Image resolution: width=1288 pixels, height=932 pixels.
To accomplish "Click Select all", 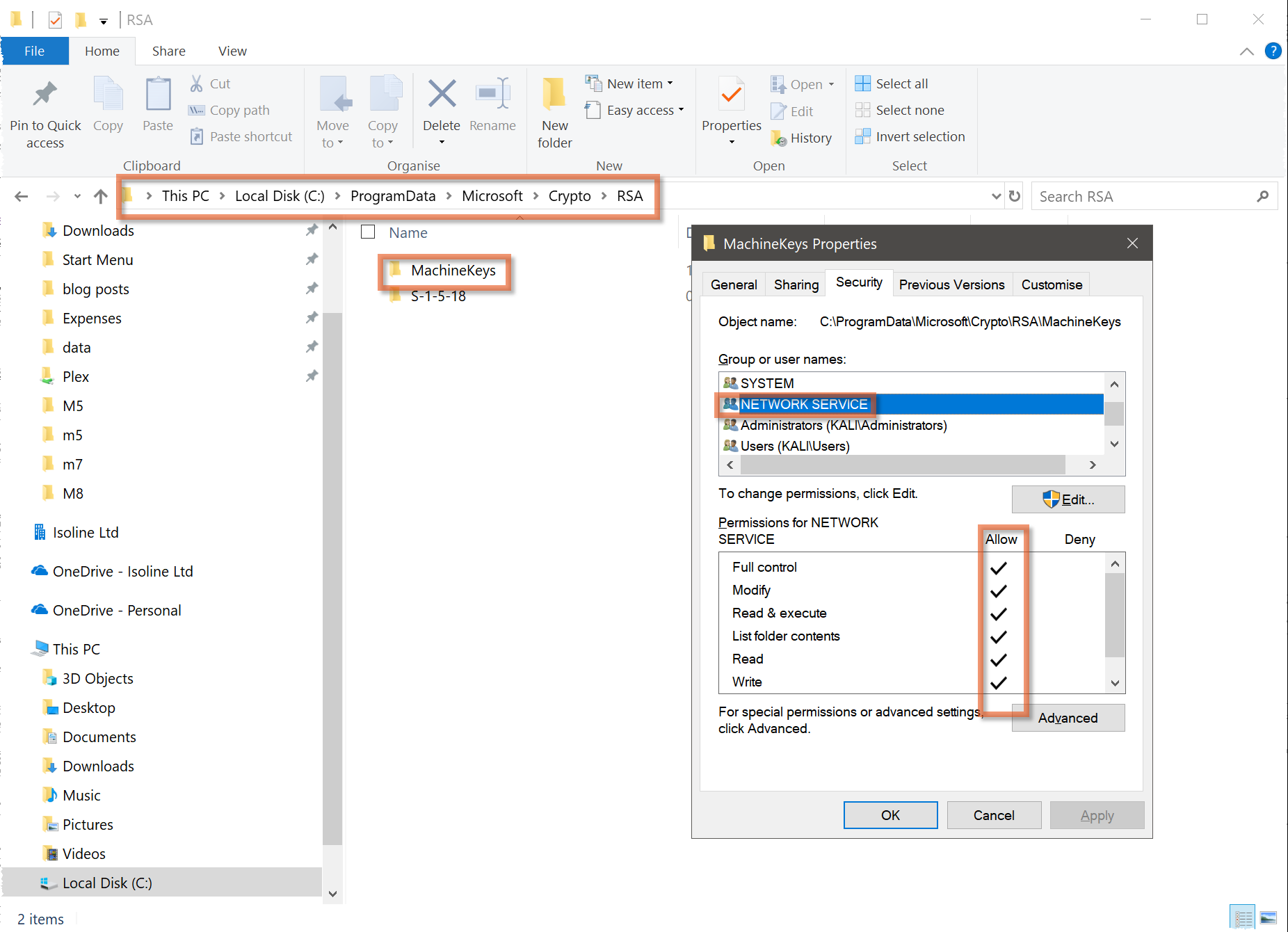I will click(x=892, y=83).
